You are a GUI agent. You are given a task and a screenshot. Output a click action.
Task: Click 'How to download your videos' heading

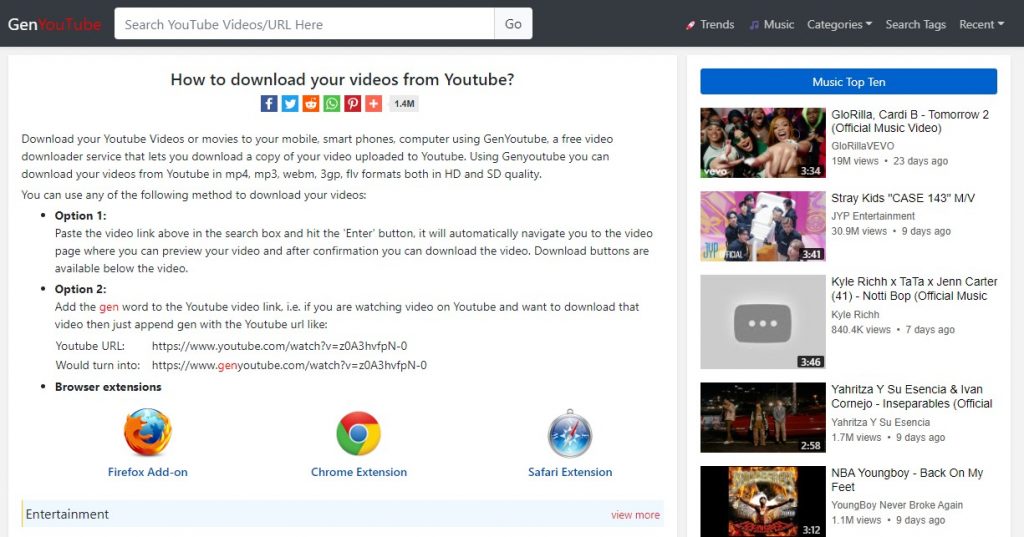click(342, 80)
